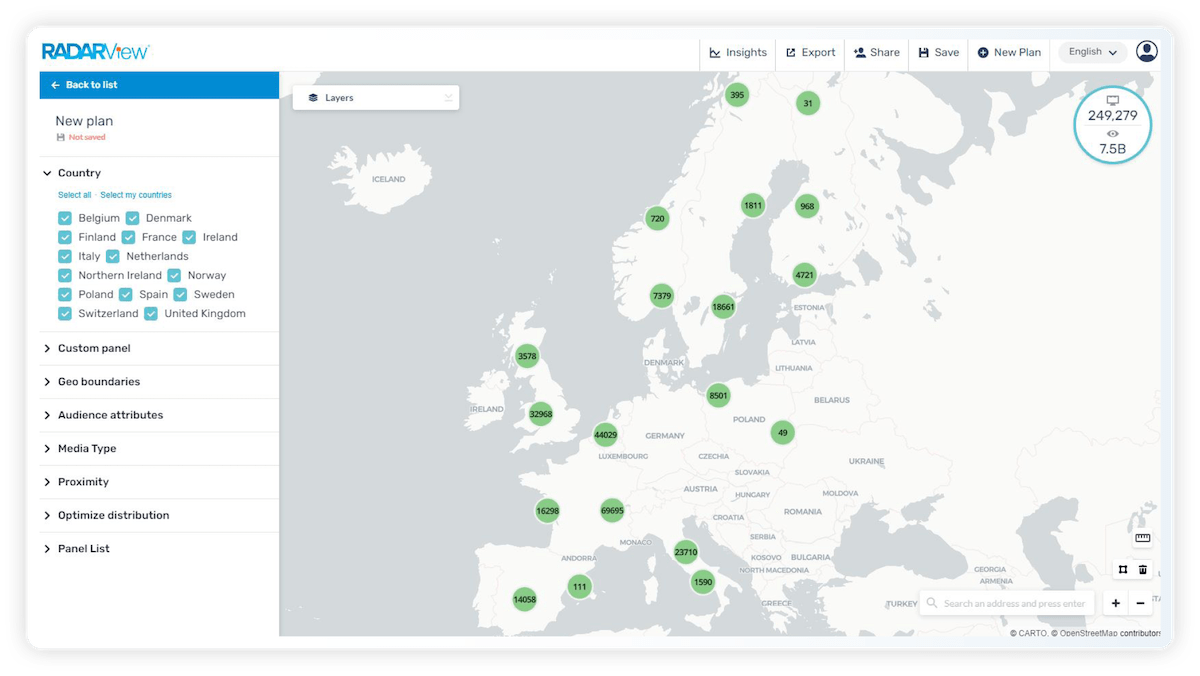This screenshot has width=1200, height=676.
Task: Click the ruler measure tool icon
Action: 1143,538
